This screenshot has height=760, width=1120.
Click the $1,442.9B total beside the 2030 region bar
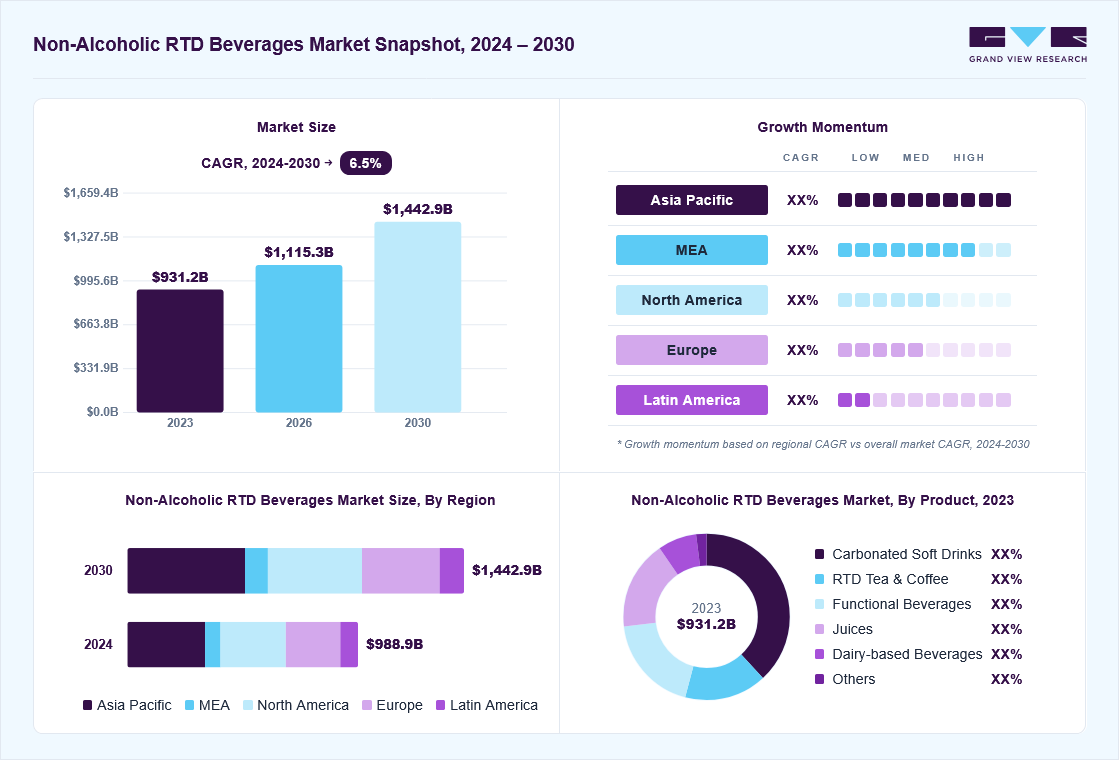(x=506, y=570)
